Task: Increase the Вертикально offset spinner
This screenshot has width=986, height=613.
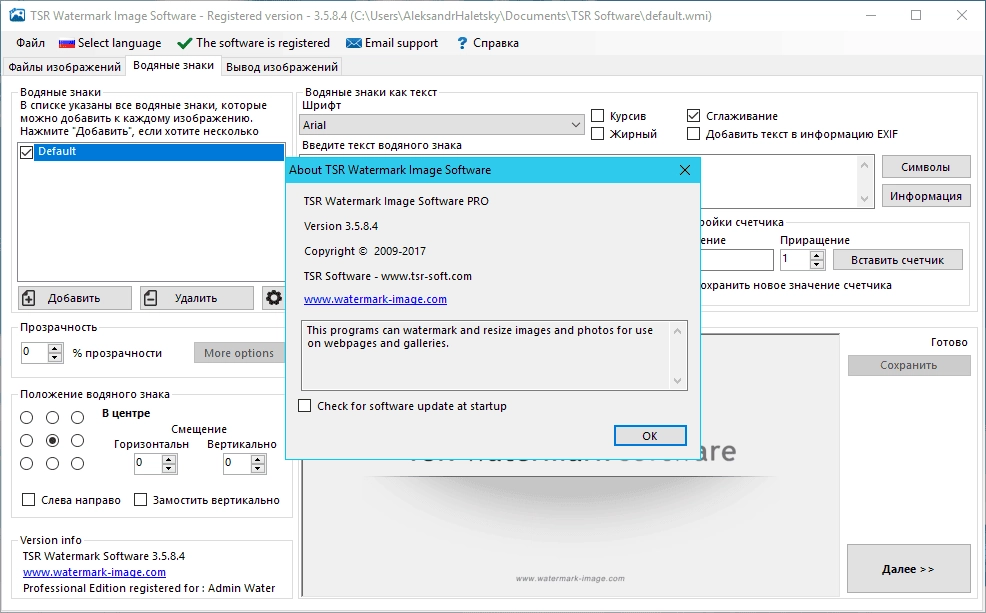Action: pos(257,460)
